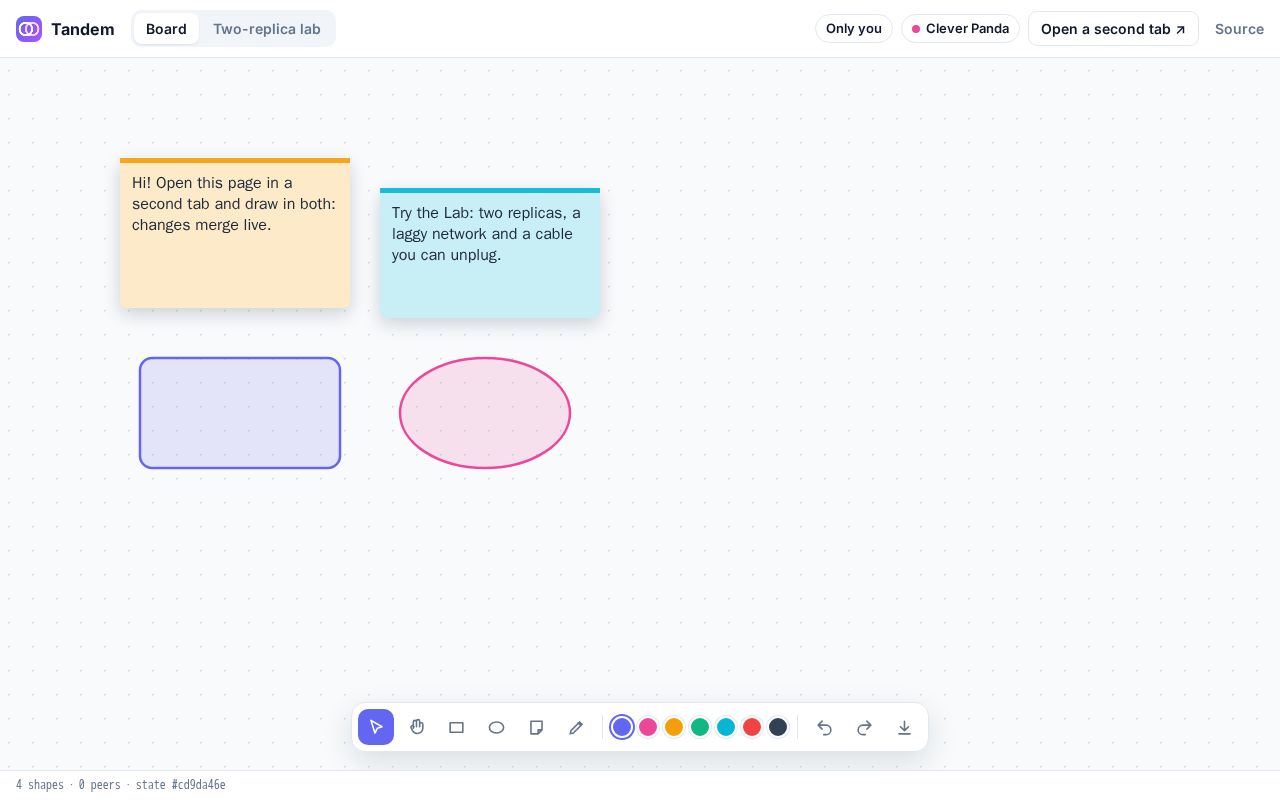Download the board export

[x=904, y=727]
